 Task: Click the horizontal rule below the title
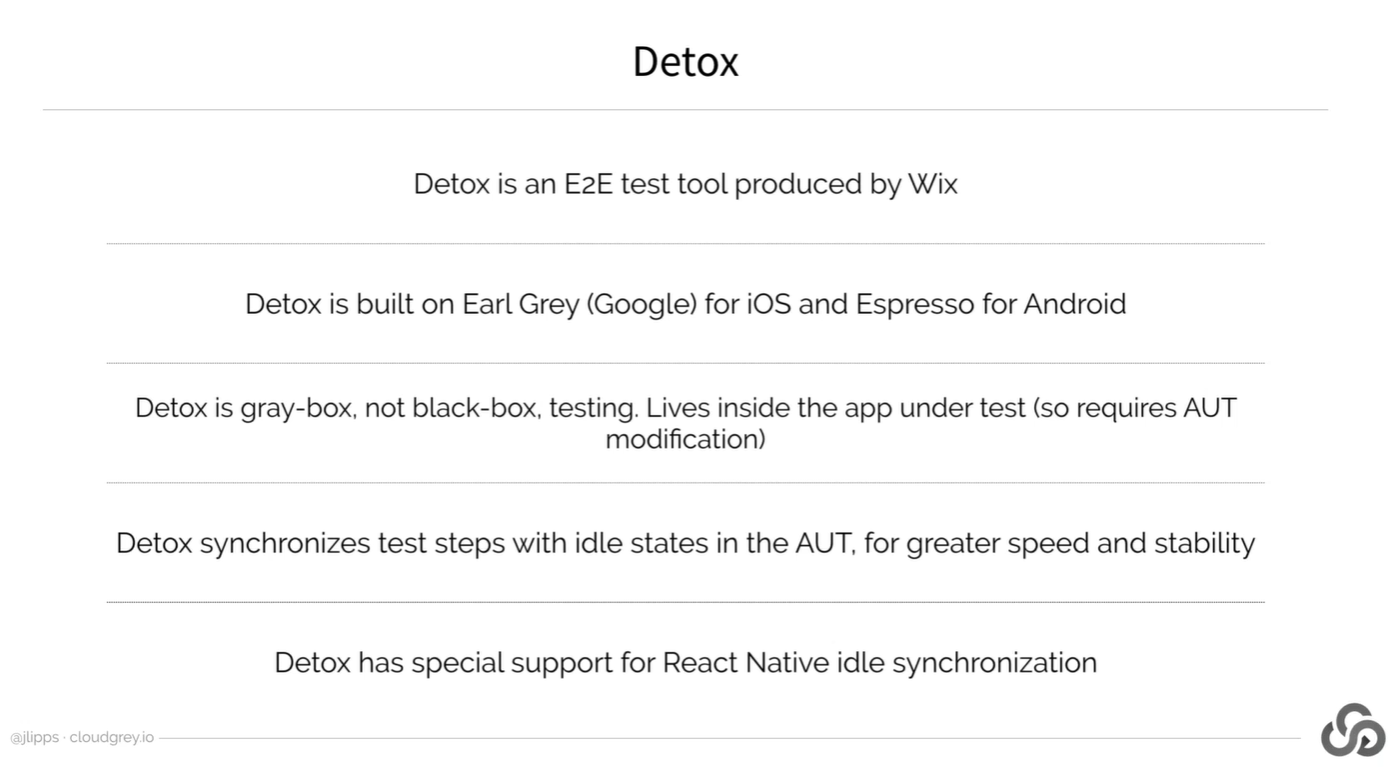click(685, 110)
